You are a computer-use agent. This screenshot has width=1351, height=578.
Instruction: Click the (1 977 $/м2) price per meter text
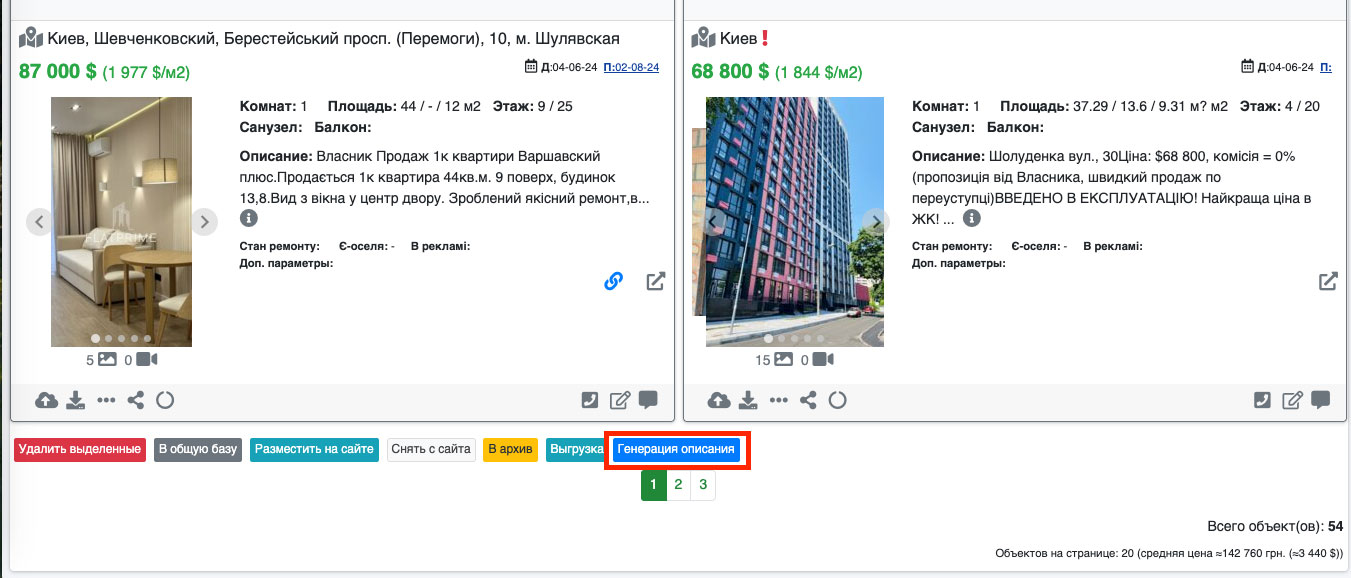point(146,72)
